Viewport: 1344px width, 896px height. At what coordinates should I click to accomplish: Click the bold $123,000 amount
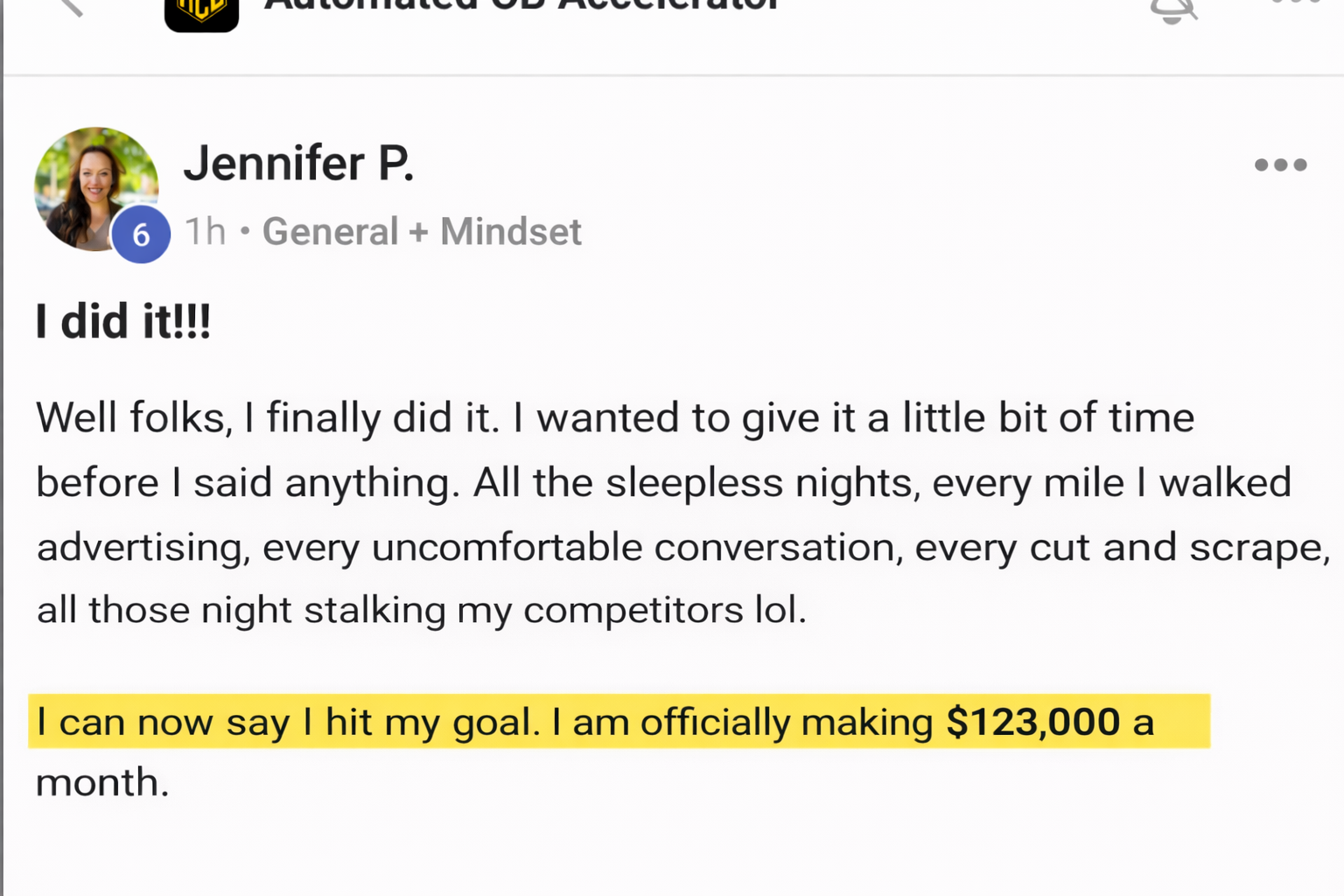tap(1032, 722)
